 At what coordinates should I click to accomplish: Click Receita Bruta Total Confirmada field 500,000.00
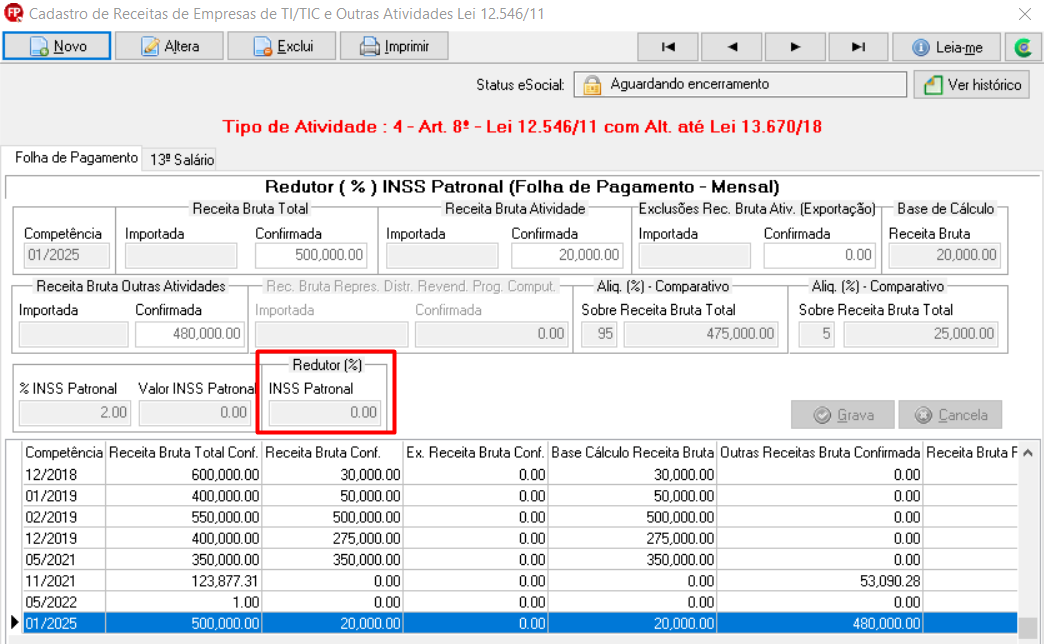tap(311, 255)
